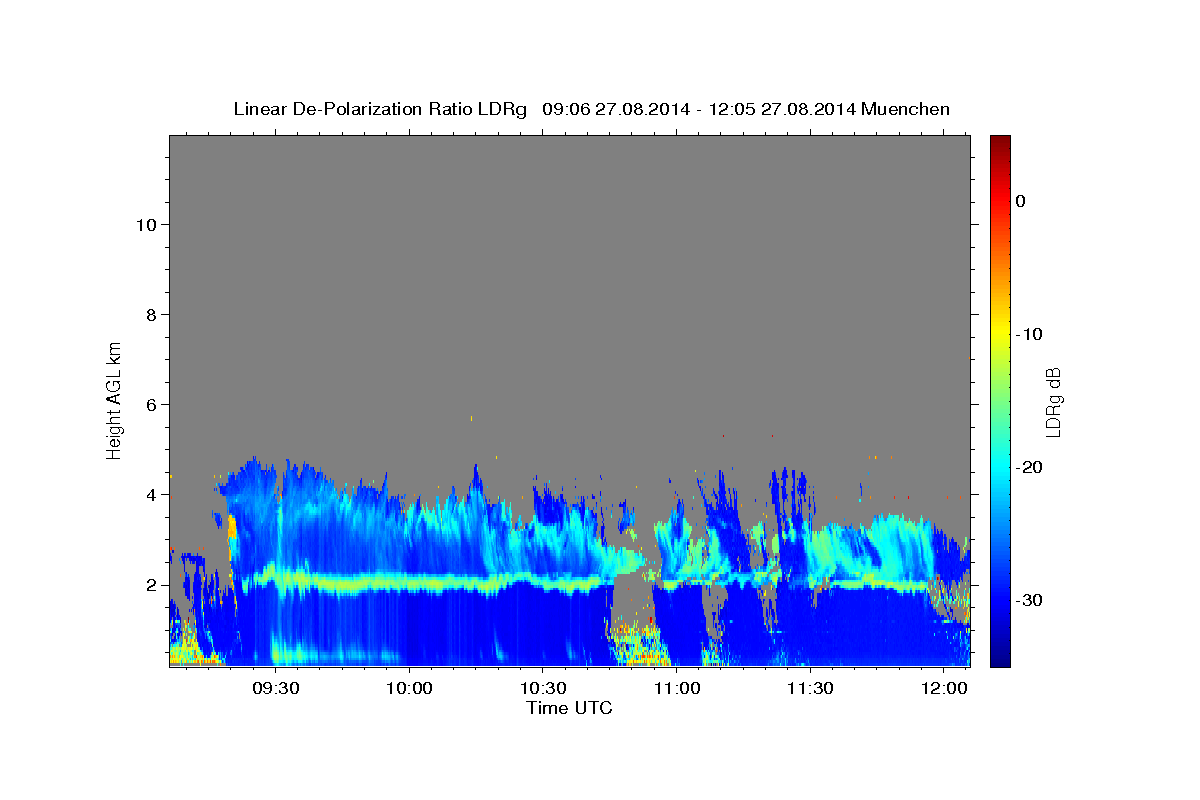Click the yellow section of the colorbar
This screenshot has height=800, width=1200.
pyautogui.click(x=1000, y=334)
